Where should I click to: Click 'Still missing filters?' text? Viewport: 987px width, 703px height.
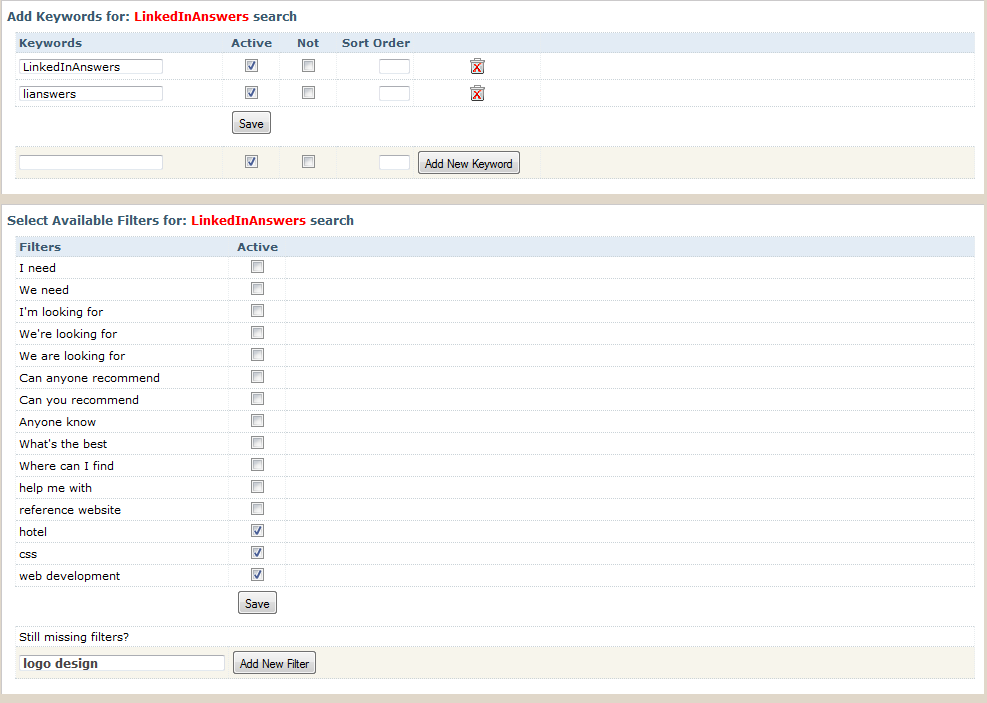pyautogui.click(x=74, y=637)
